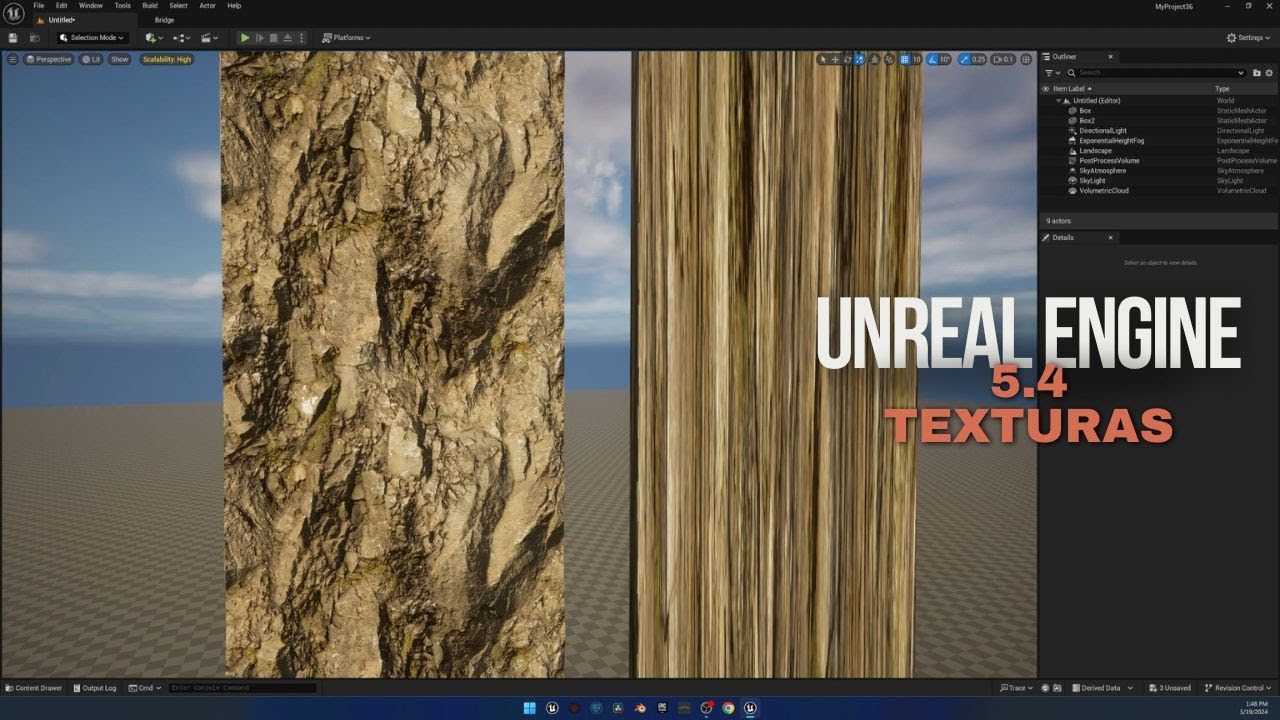Toggle scale snapping icon

tap(965, 59)
